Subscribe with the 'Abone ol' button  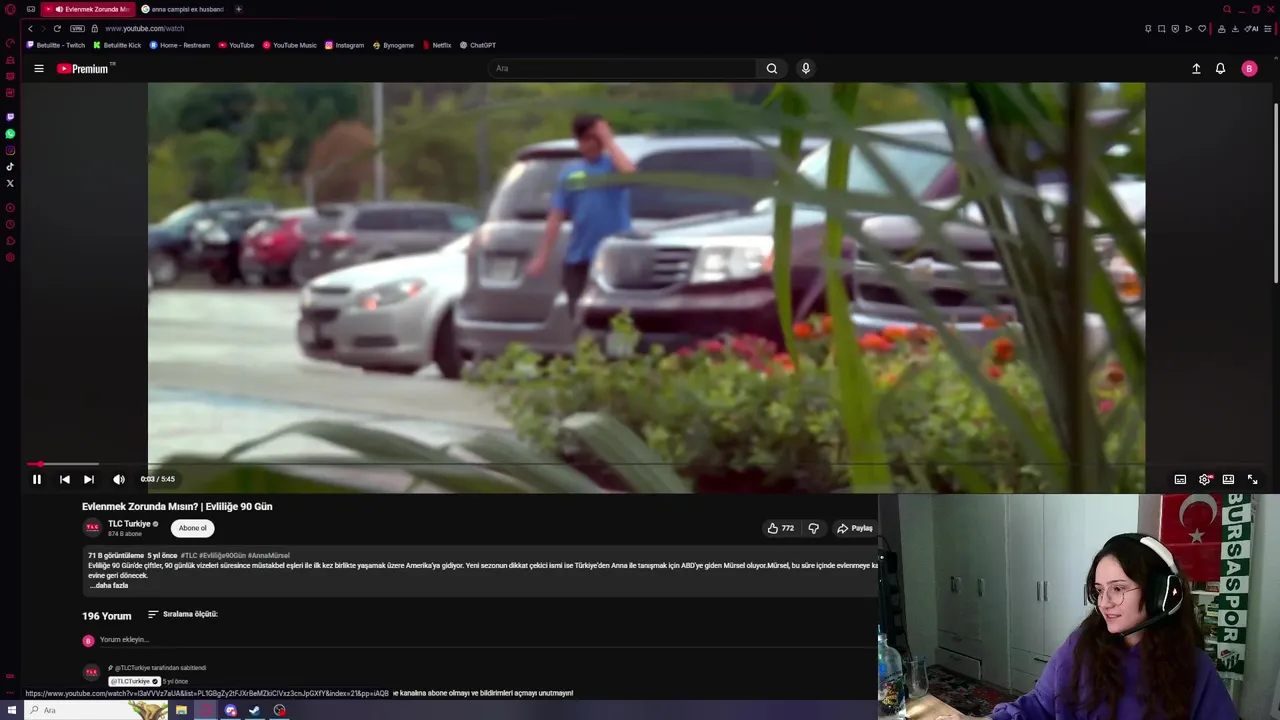tap(192, 528)
